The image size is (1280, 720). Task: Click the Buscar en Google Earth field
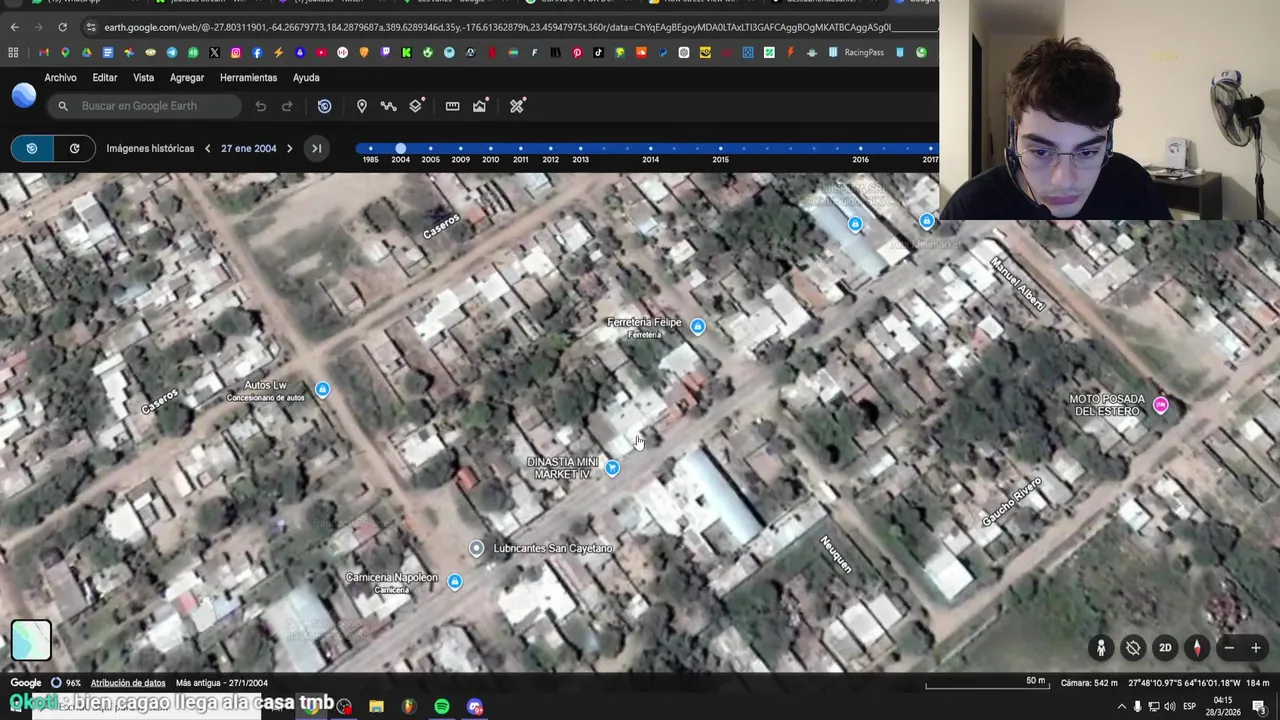click(x=146, y=106)
